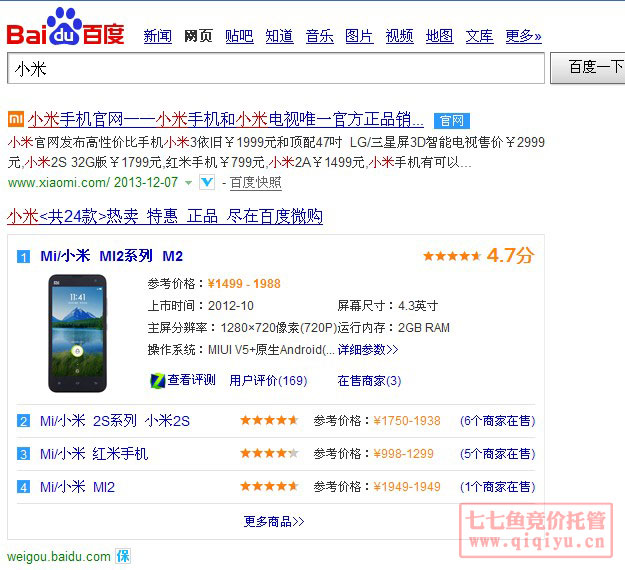Open Mi/小米 MI2系列 M2 product title
The width and height of the screenshot is (625, 570).
coord(112,256)
